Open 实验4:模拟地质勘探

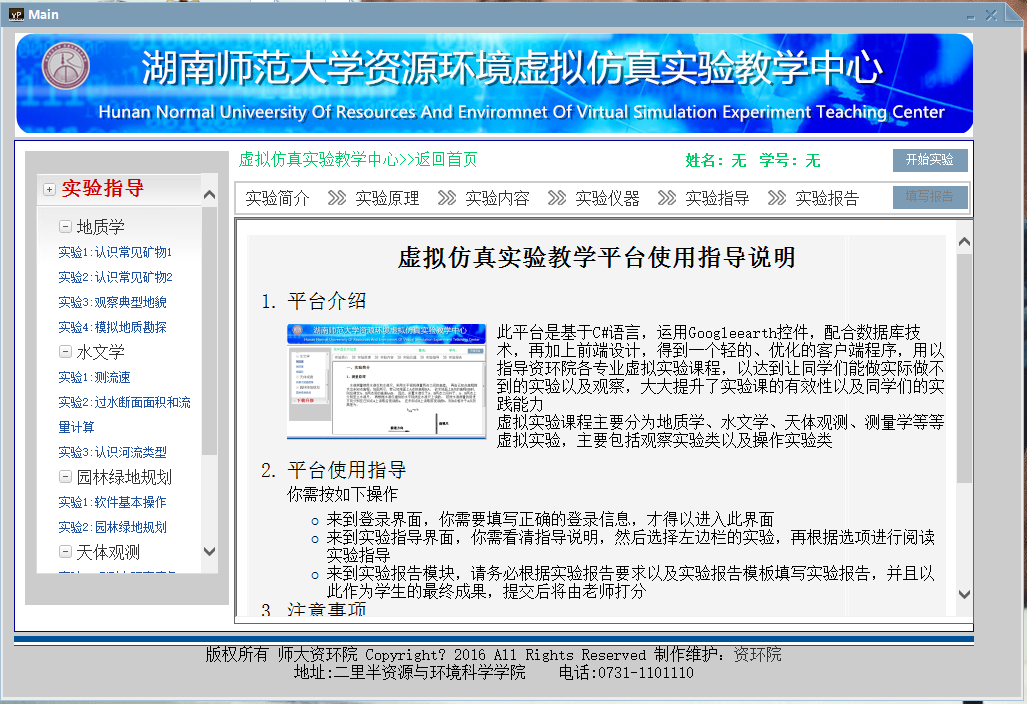tap(112, 327)
